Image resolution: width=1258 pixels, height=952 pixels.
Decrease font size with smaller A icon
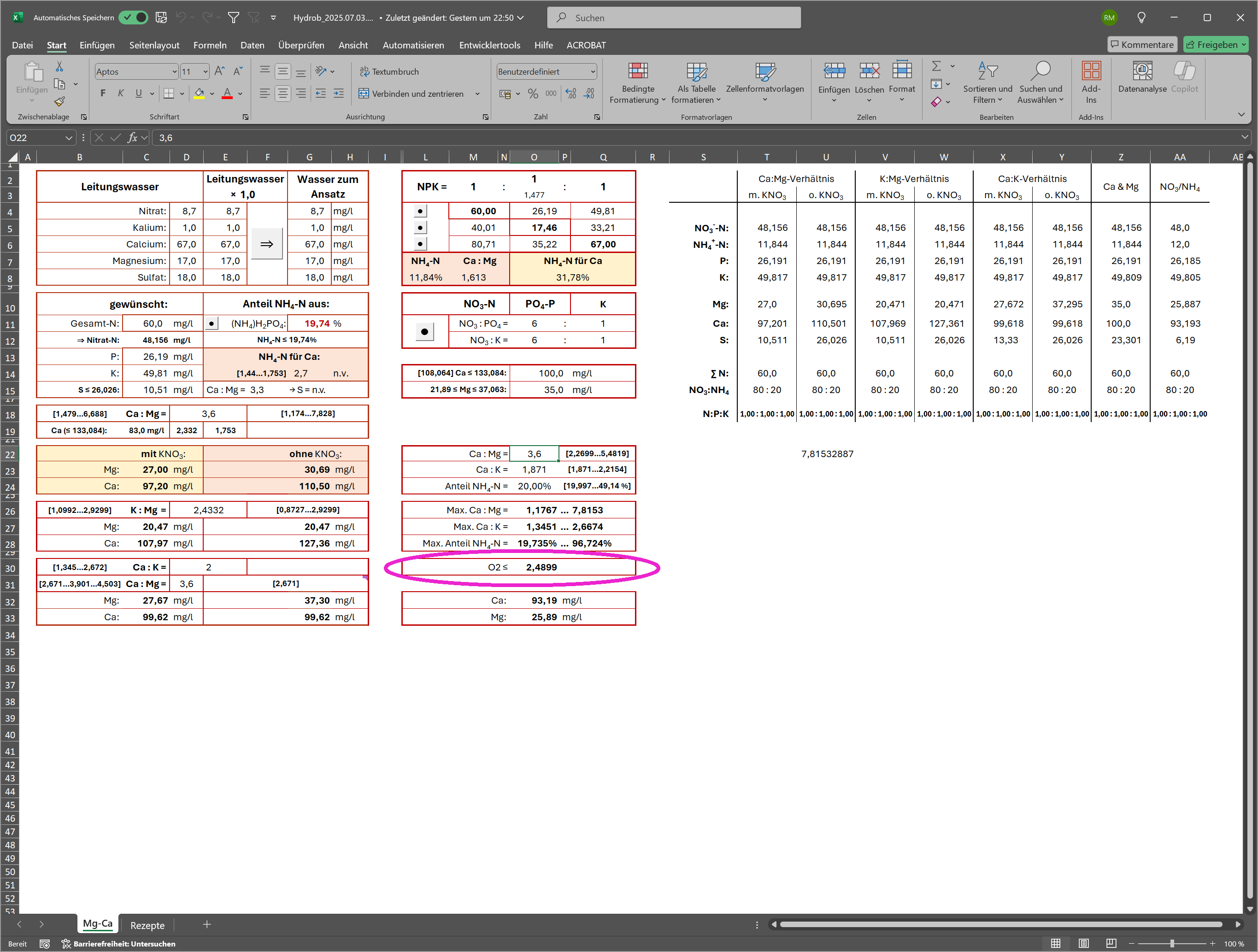coord(238,71)
